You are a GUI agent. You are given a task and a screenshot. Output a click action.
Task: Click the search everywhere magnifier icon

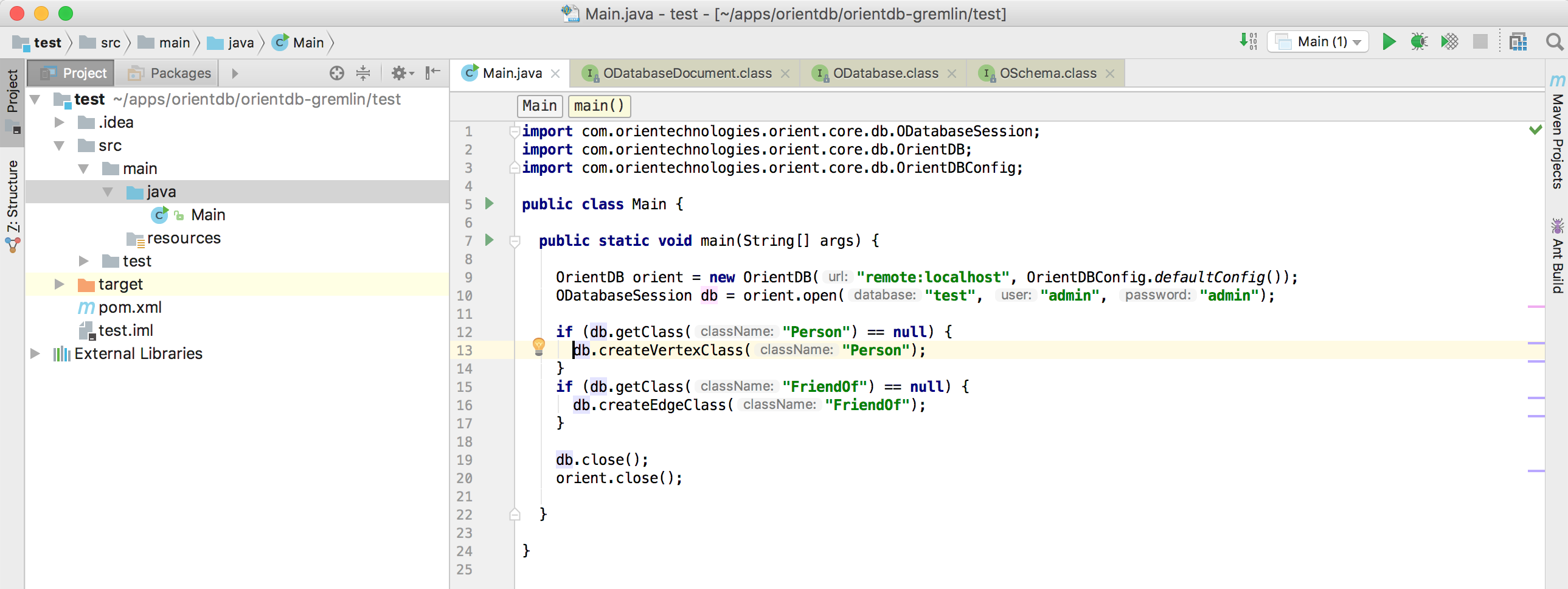coord(1553,41)
